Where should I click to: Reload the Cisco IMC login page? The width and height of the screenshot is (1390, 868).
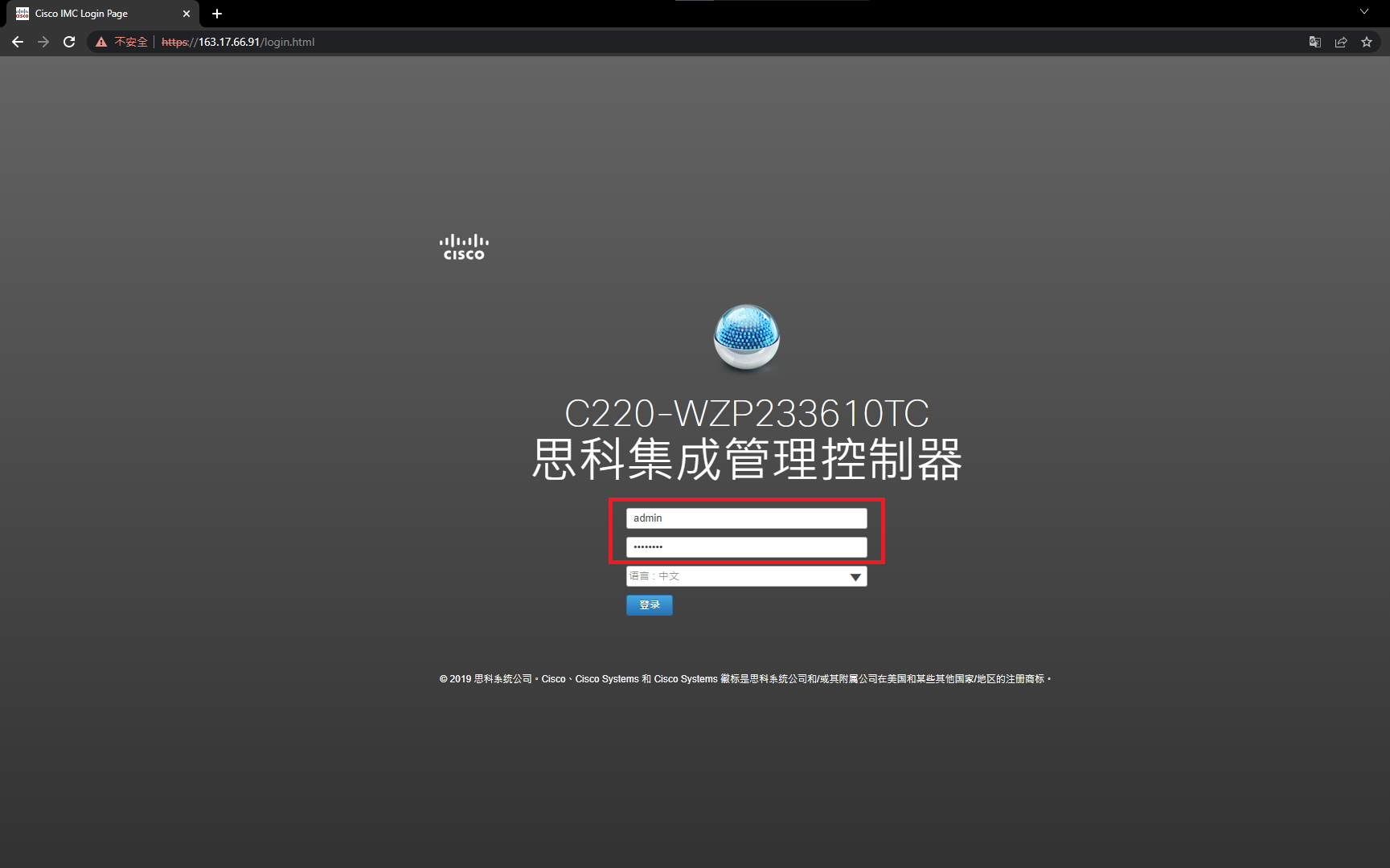[69, 42]
